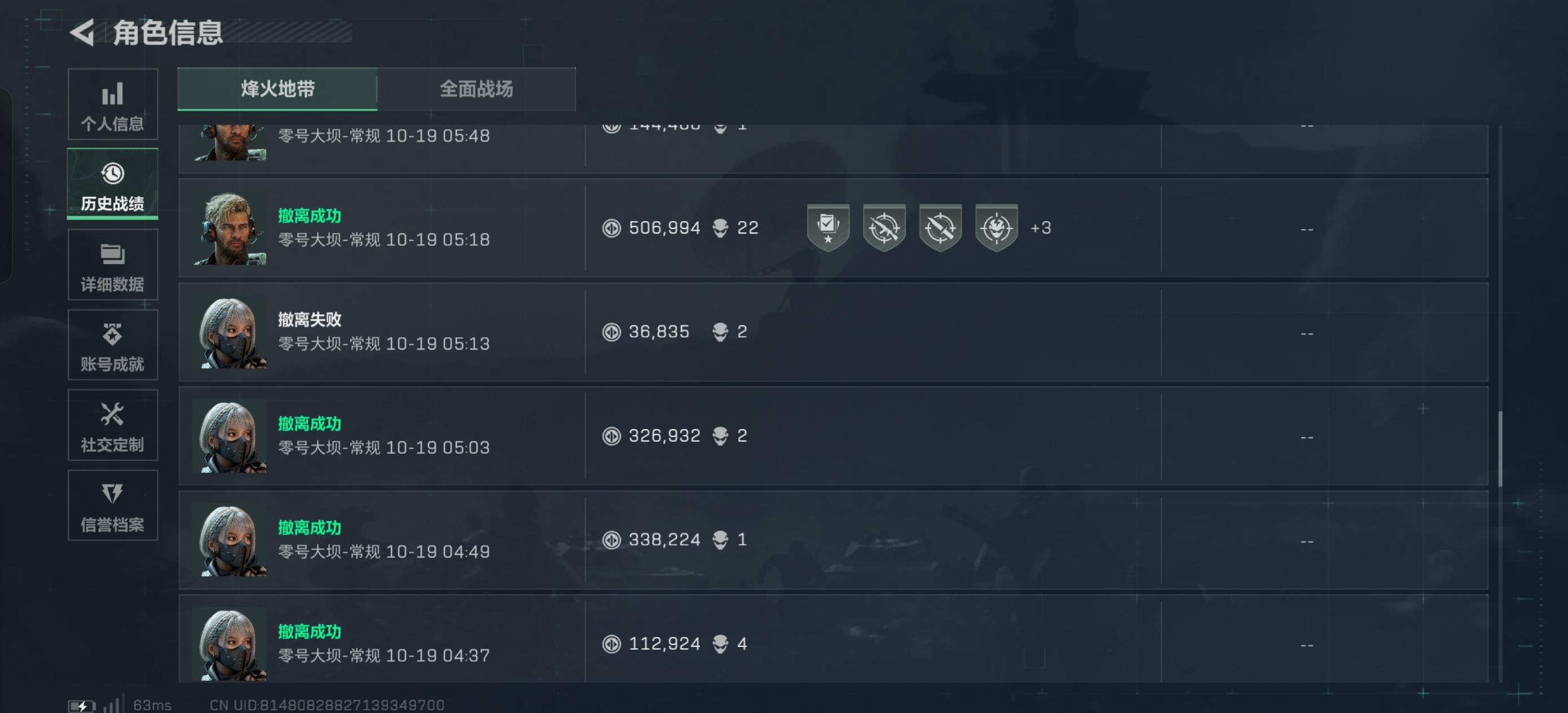Click the first star shield badge
Image resolution: width=1568 pixels, height=713 pixels.
coord(828,228)
